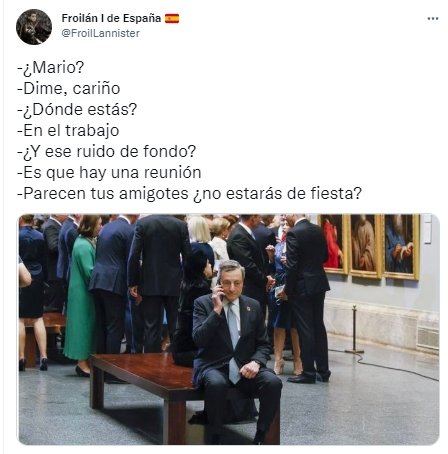
Task: Click the rope stanchion post in photo
Action: (354, 329)
